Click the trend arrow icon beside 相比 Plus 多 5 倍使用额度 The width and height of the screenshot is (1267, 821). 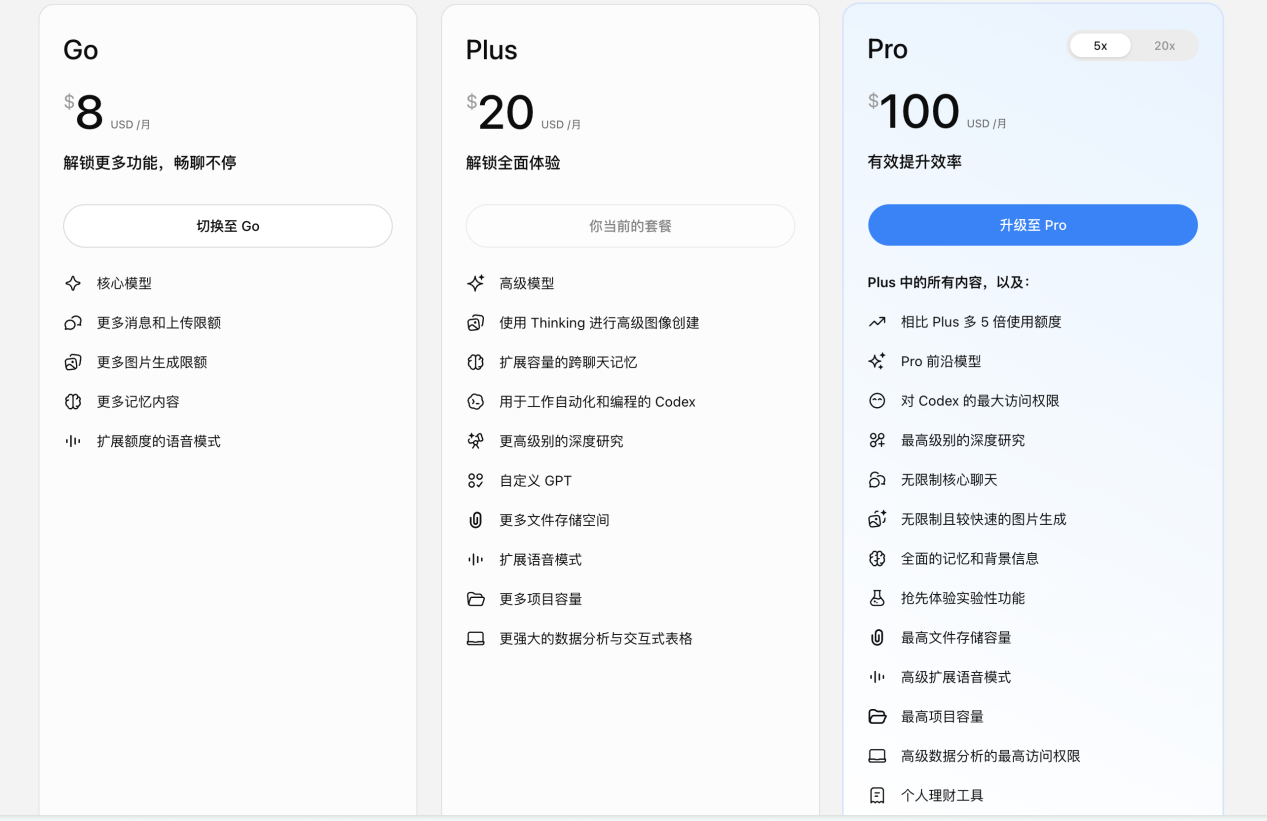(877, 322)
